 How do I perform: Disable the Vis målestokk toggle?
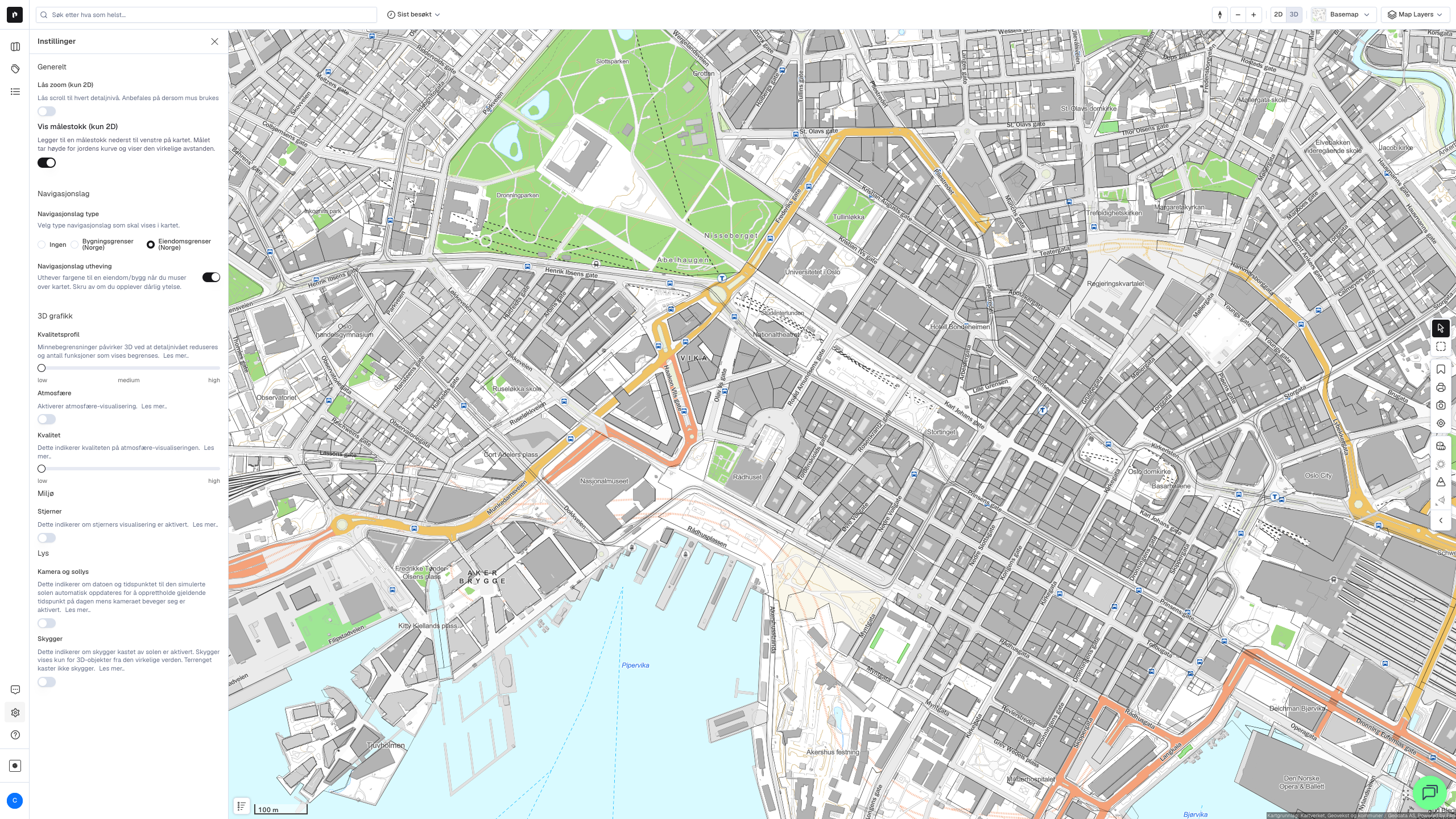[x=47, y=163]
